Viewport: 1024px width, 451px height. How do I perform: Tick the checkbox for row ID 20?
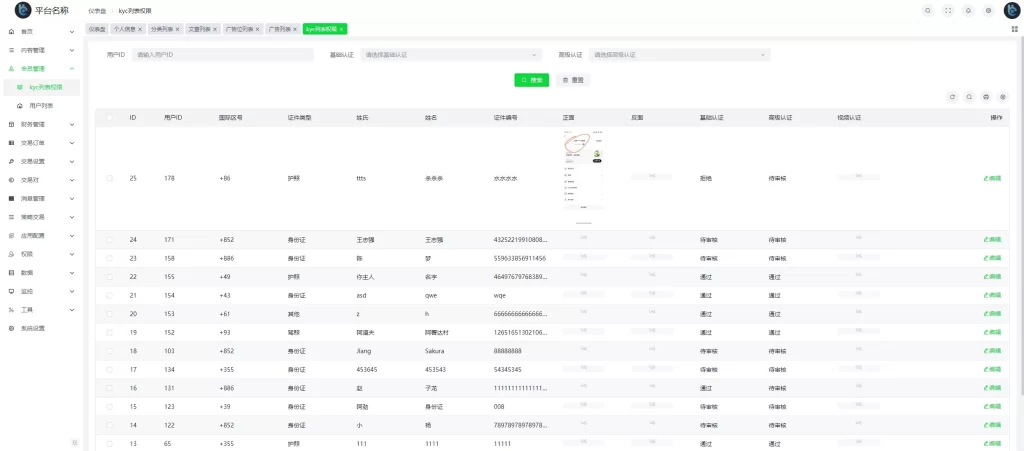point(110,314)
